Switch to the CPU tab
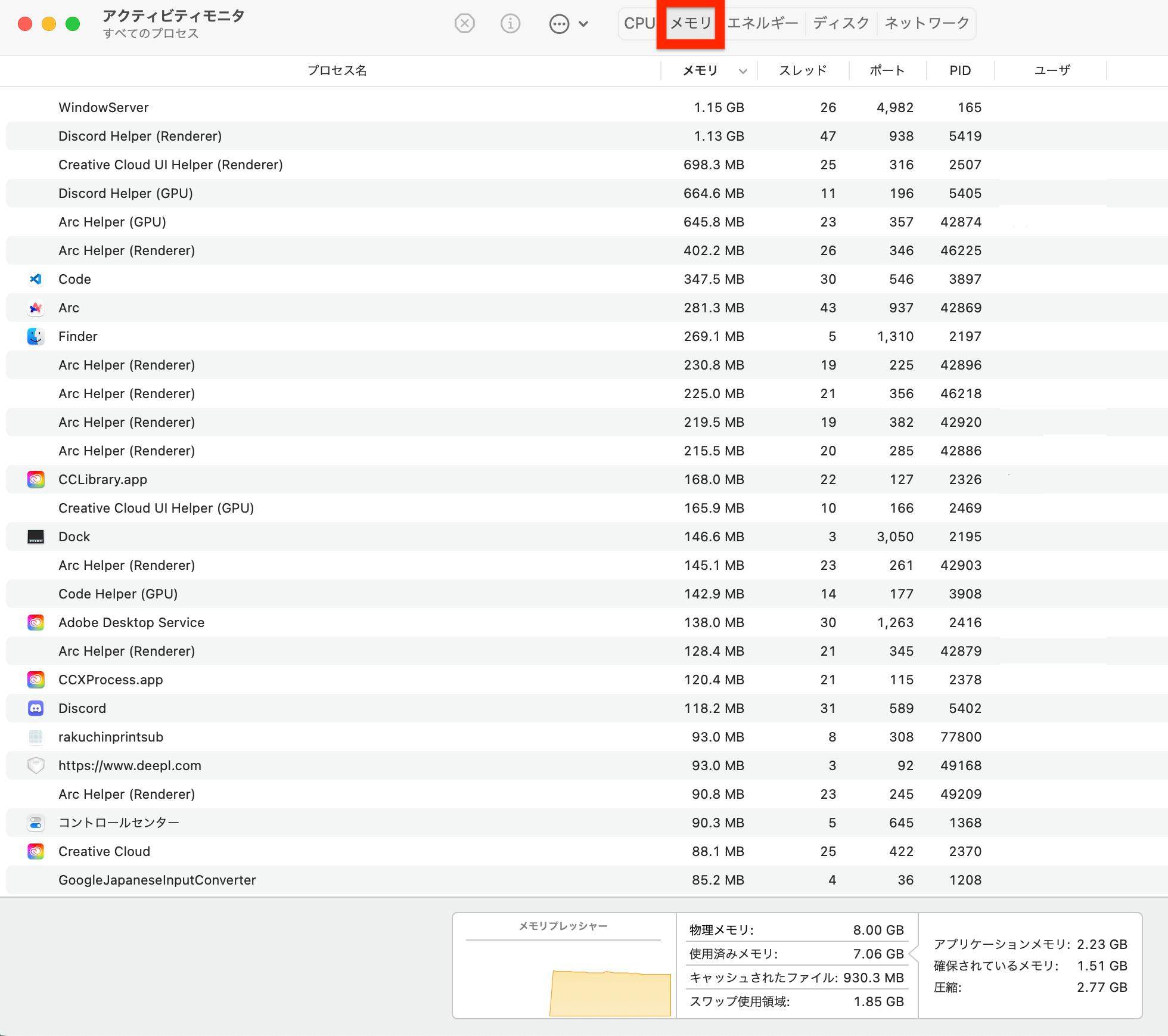Image resolution: width=1168 pixels, height=1036 pixels. [639, 23]
